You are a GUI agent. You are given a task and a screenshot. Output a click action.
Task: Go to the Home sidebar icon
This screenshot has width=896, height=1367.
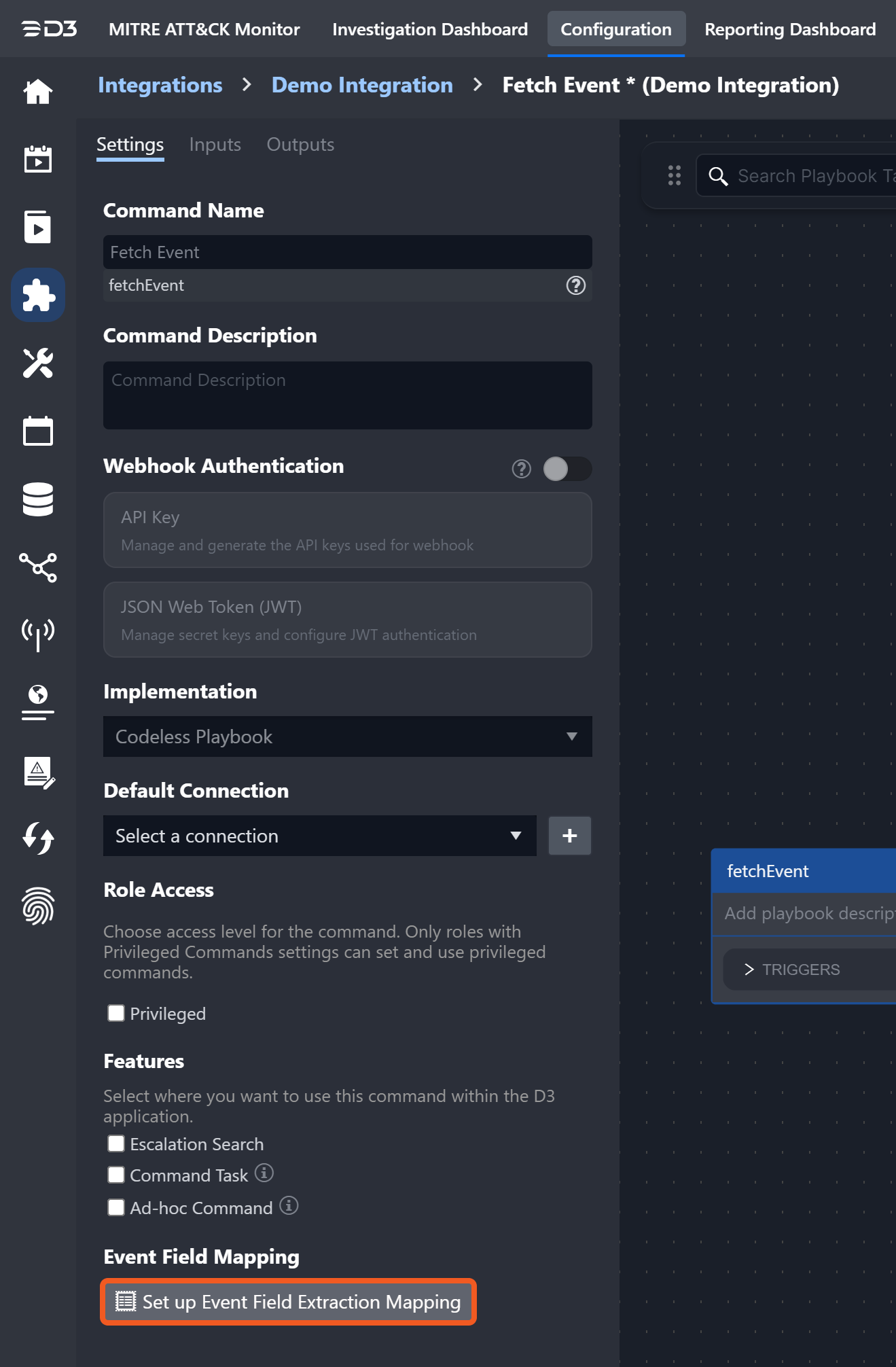(x=38, y=92)
